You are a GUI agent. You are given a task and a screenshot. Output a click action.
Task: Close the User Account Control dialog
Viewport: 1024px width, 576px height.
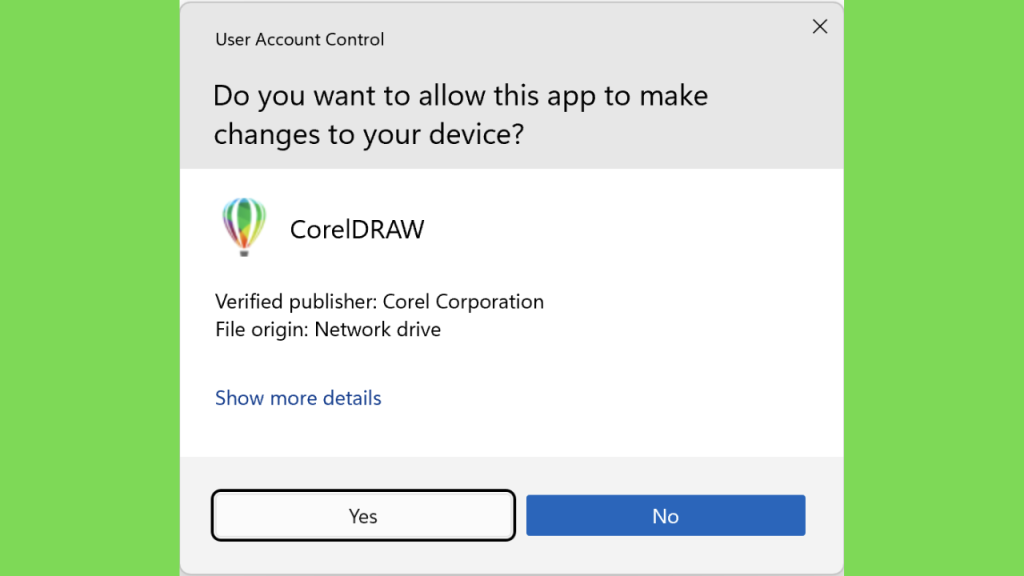click(x=820, y=26)
